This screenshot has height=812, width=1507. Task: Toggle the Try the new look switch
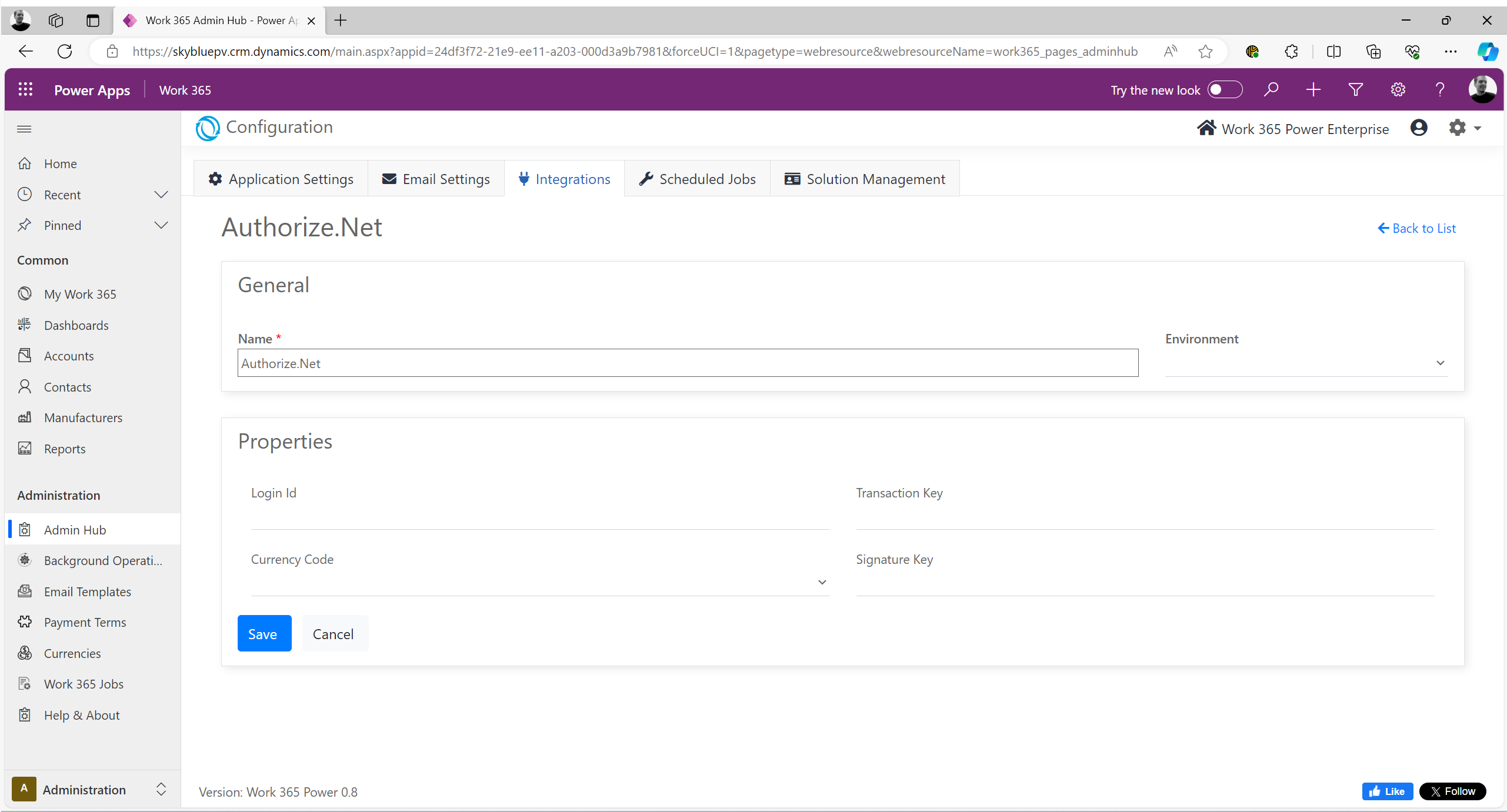[x=1225, y=89]
